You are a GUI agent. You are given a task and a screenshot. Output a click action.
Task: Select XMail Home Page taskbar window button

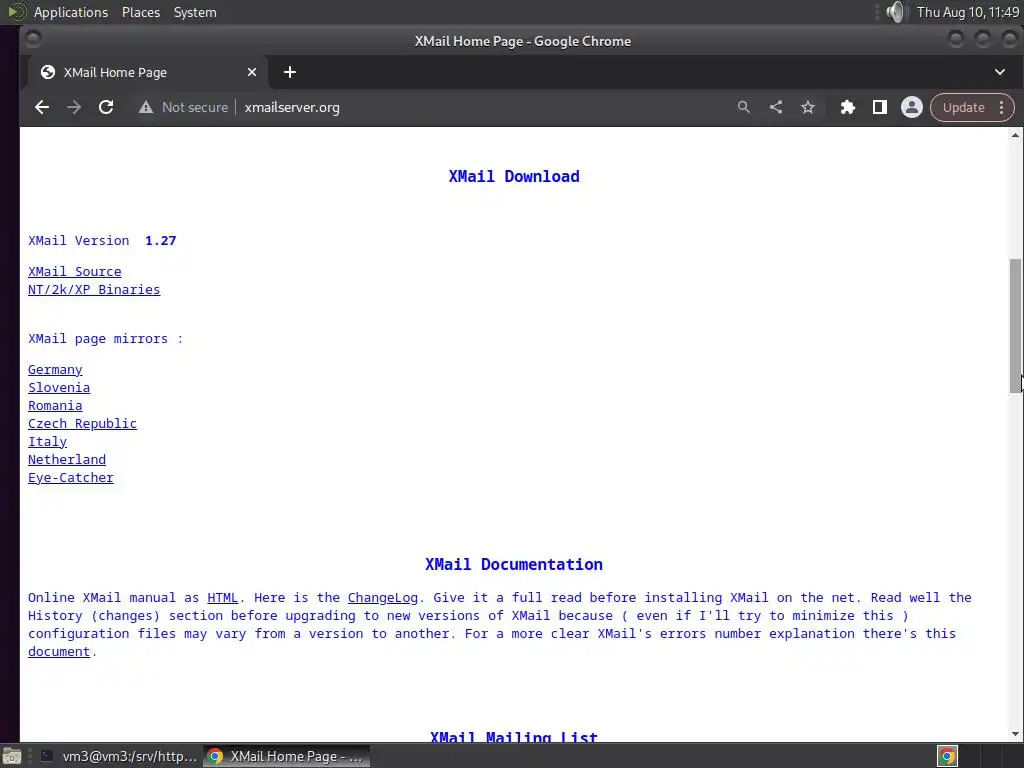click(286, 756)
